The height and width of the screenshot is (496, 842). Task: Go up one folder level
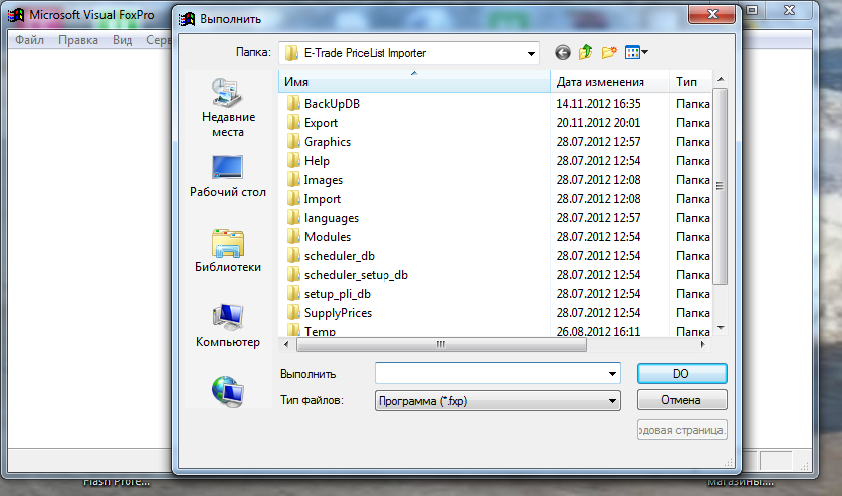[x=585, y=53]
